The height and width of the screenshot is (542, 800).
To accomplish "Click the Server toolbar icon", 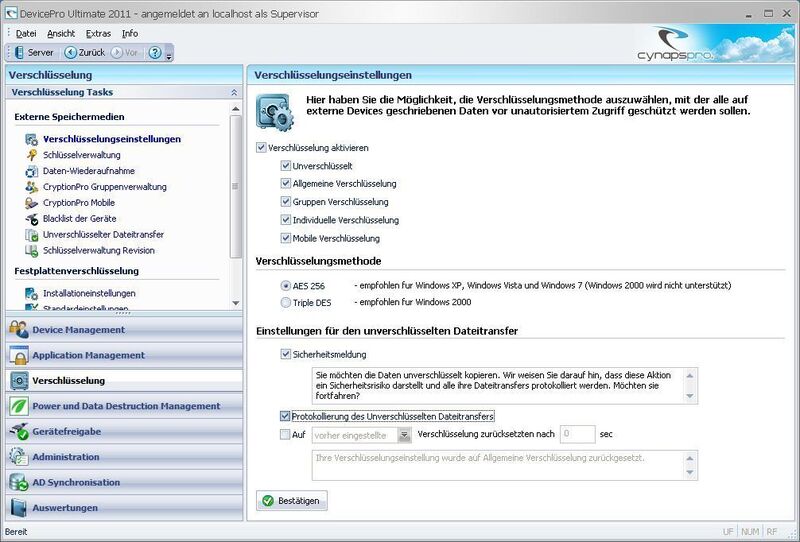I will coord(19,53).
